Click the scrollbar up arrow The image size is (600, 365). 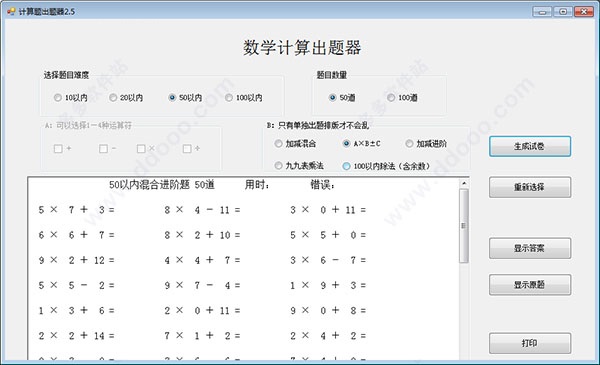tap(464, 184)
